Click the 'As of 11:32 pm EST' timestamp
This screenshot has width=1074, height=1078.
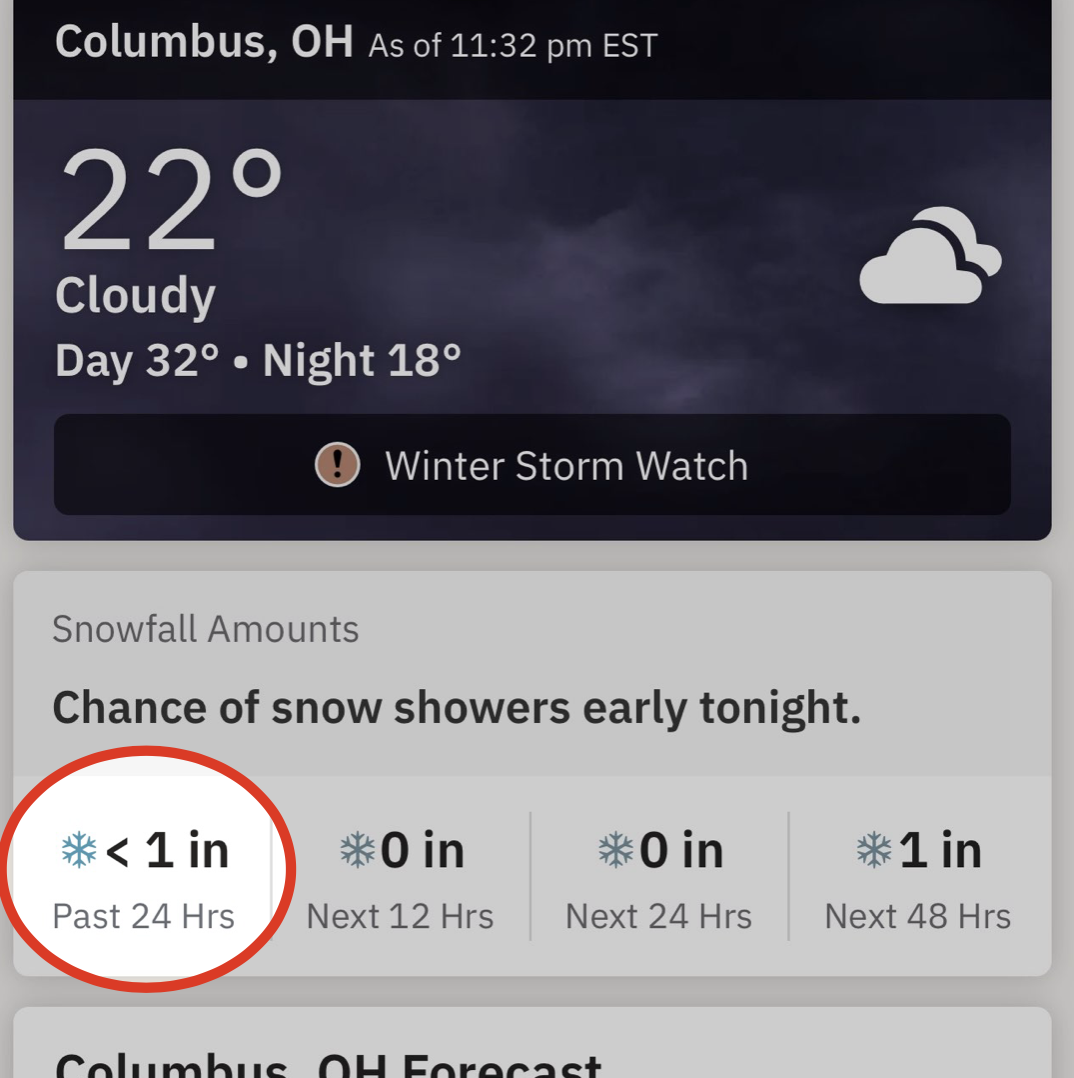513,46
